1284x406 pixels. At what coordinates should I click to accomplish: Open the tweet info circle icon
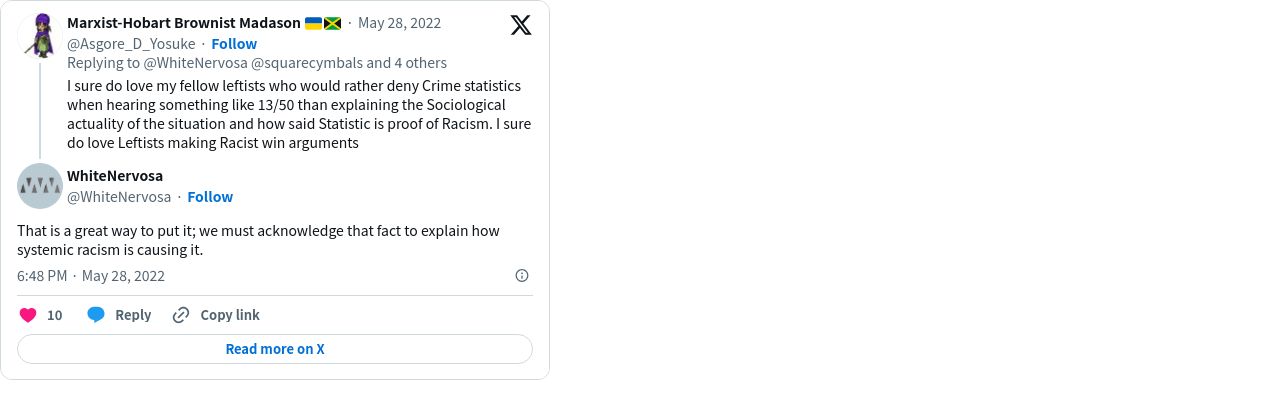tap(522, 276)
